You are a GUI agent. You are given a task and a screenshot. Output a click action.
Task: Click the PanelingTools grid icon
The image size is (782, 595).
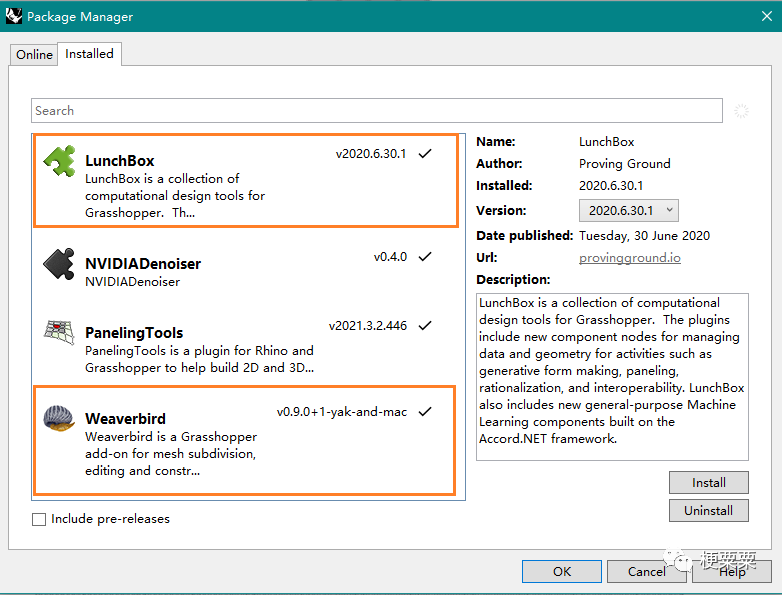[59, 332]
